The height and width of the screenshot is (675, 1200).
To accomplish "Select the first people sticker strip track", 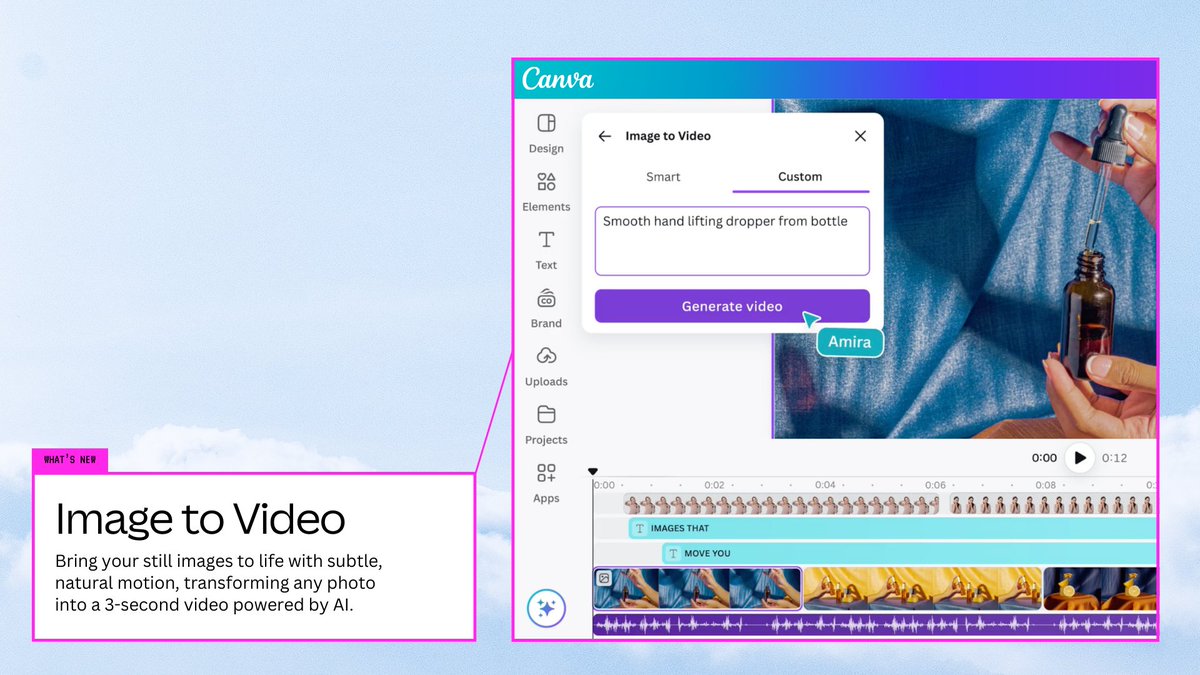I will tap(782, 503).
